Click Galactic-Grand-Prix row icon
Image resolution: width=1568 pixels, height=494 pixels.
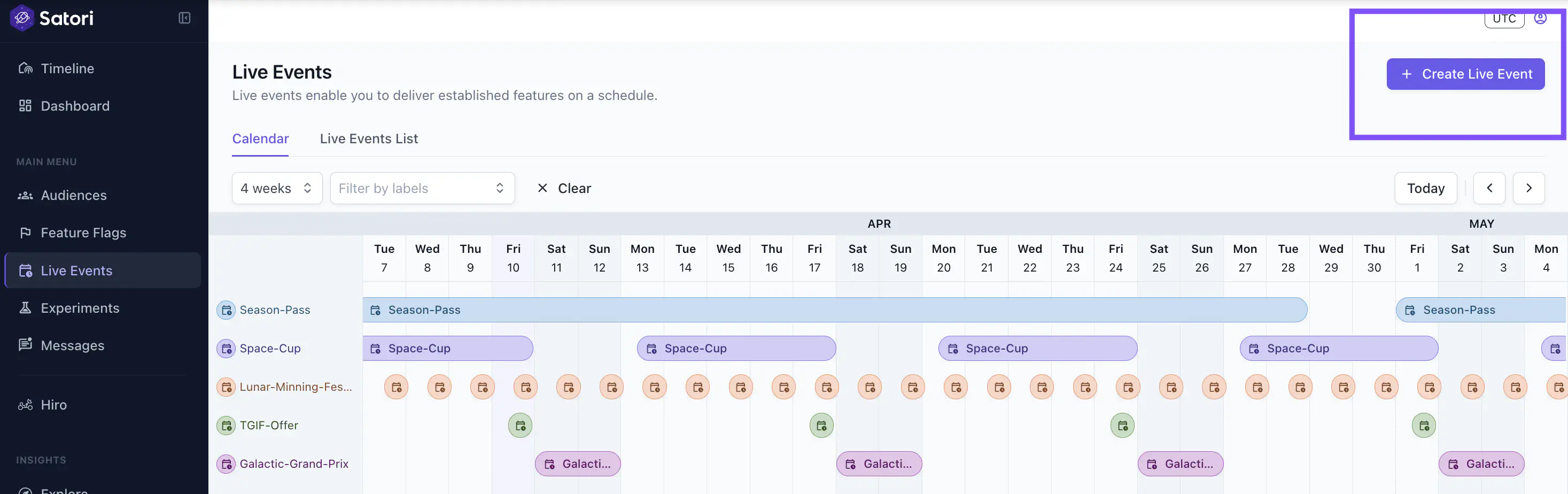click(227, 464)
